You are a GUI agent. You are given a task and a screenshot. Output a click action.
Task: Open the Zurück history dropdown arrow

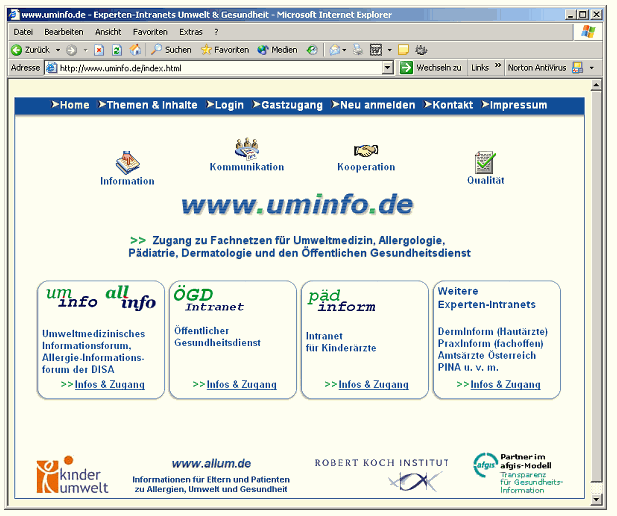pyautogui.click(x=58, y=50)
